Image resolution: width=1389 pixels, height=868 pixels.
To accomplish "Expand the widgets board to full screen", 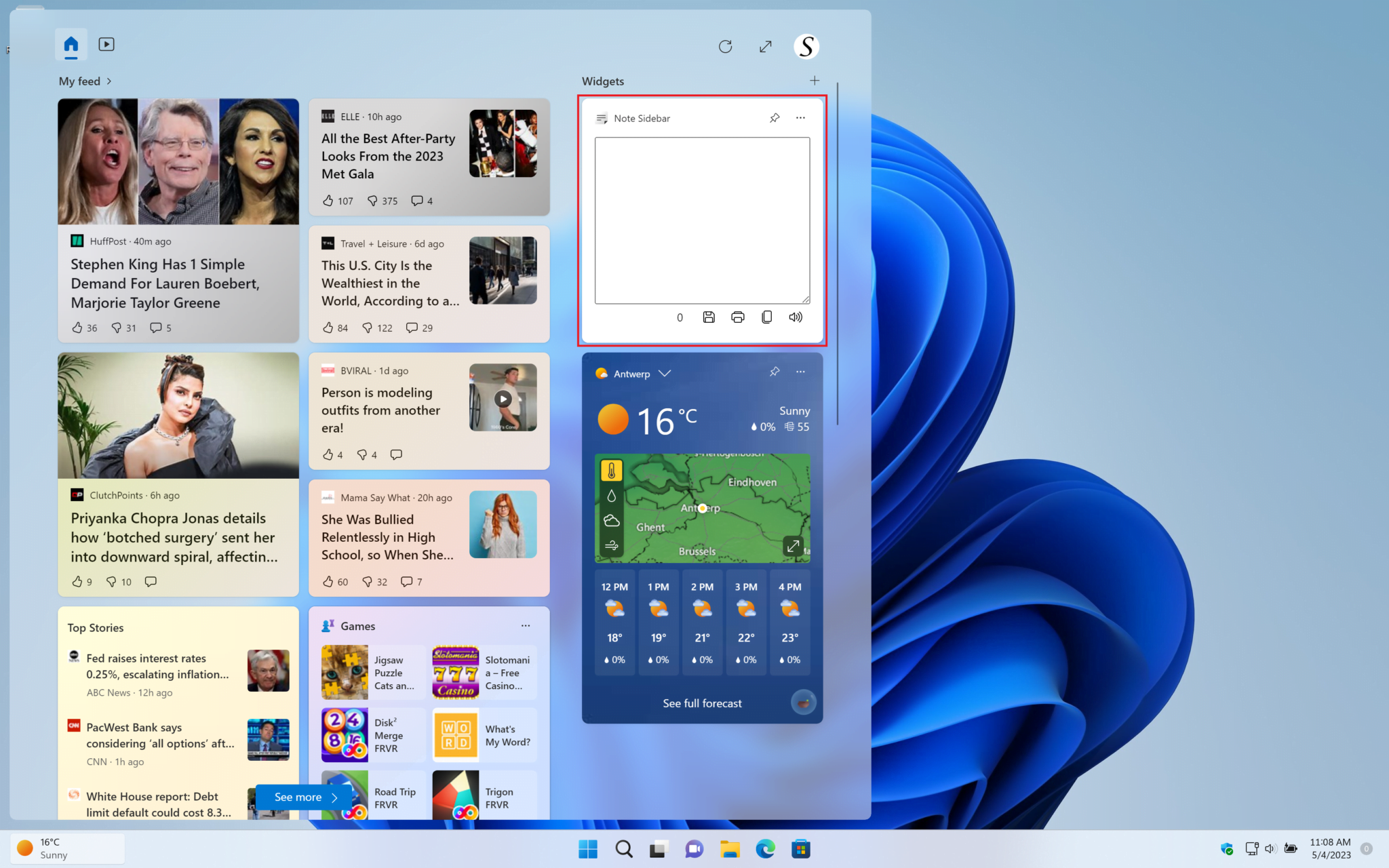I will pos(765,46).
